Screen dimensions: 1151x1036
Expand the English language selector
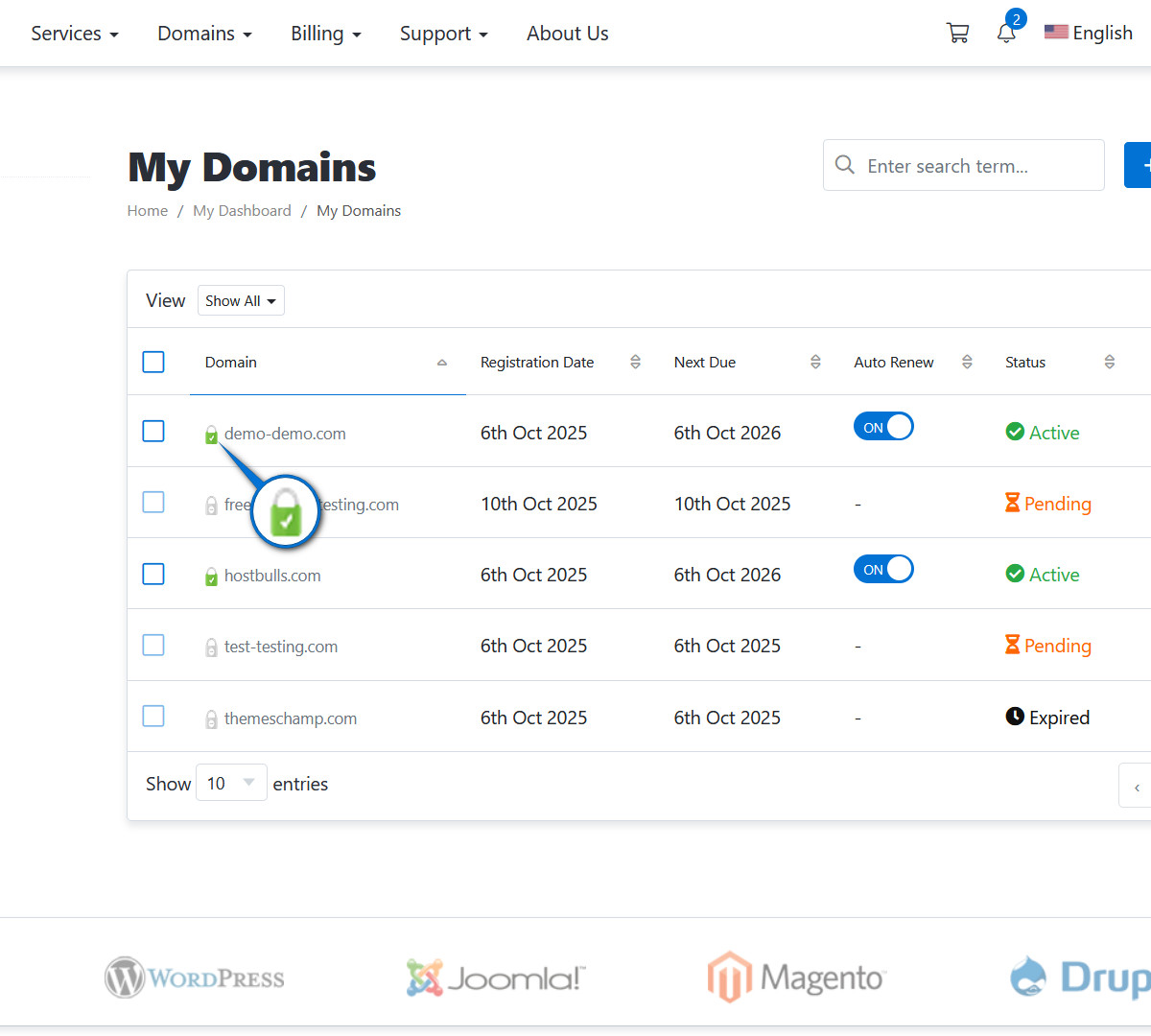1089,34
